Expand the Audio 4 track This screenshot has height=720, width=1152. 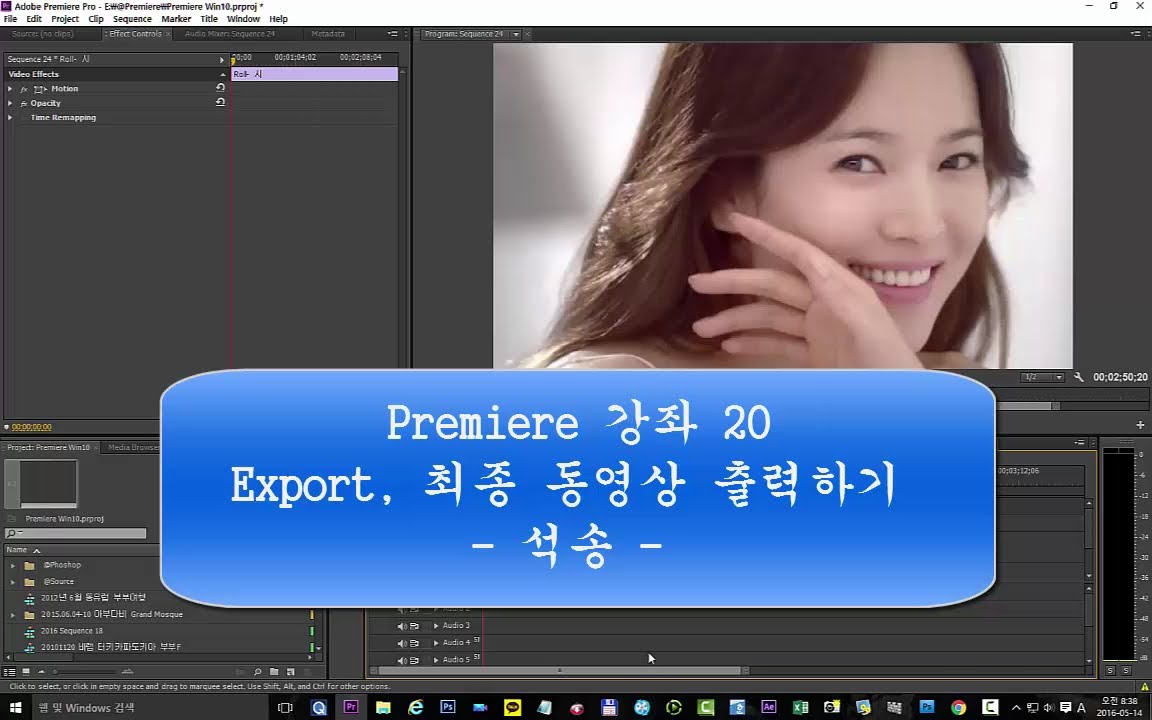click(x=436, y=643)
